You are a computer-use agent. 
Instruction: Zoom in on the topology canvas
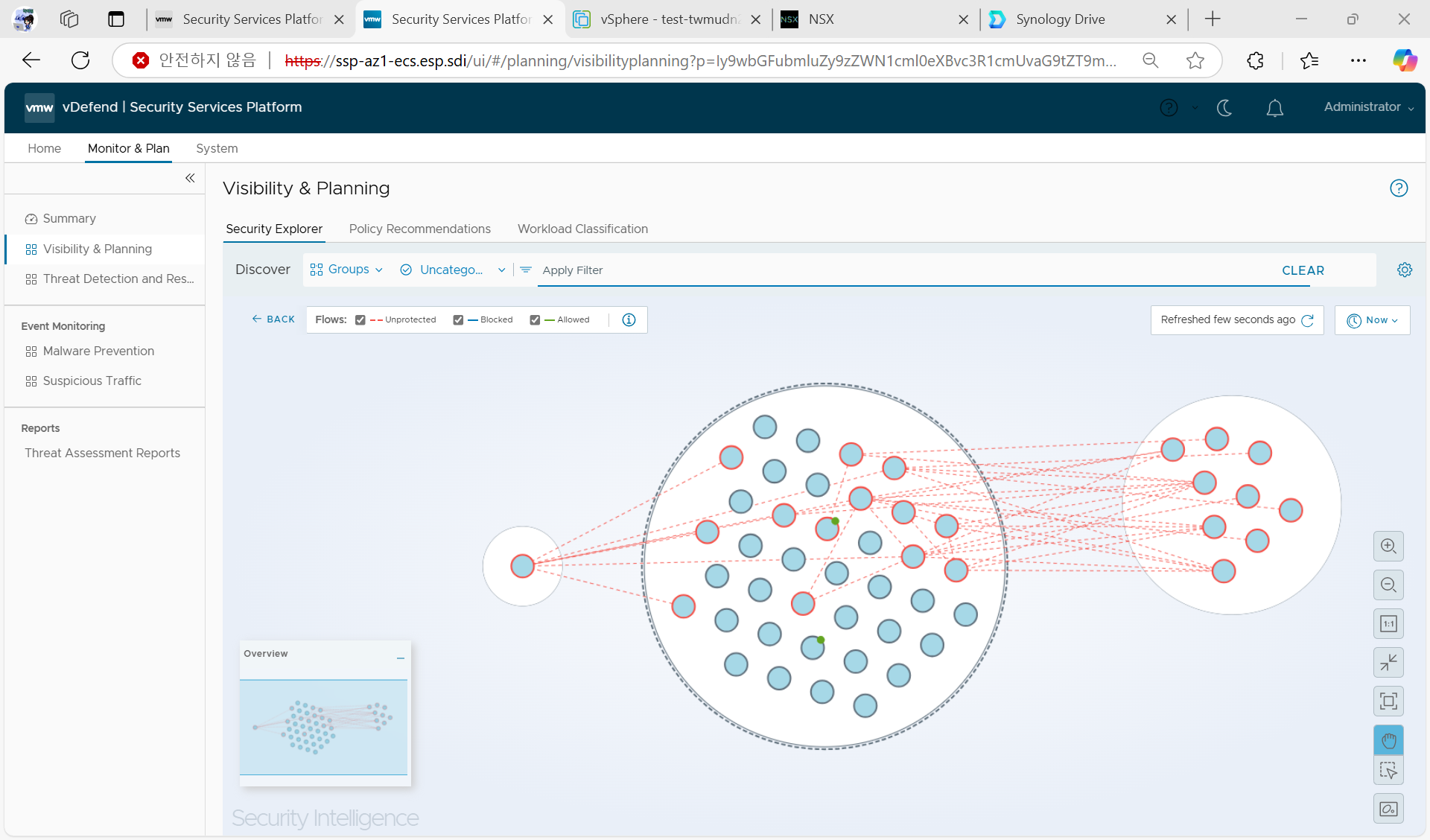[1388, 546]
